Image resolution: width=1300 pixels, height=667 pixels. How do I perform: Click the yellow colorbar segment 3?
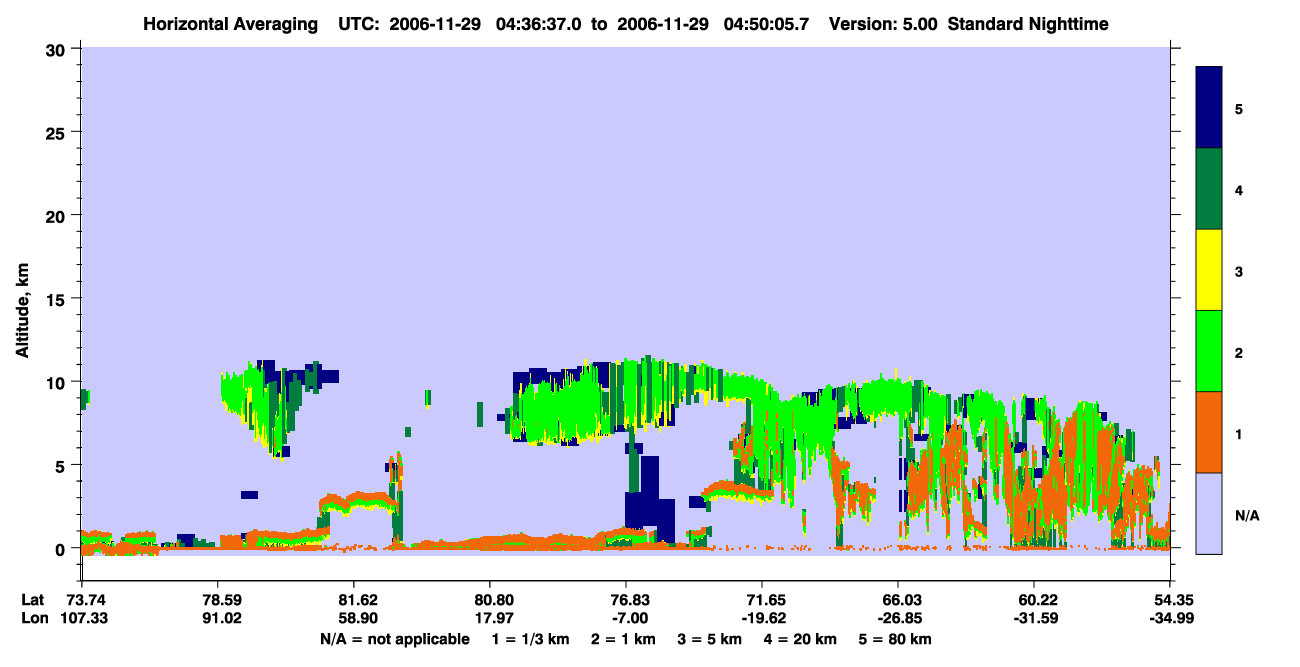(x=1209, y=270)
